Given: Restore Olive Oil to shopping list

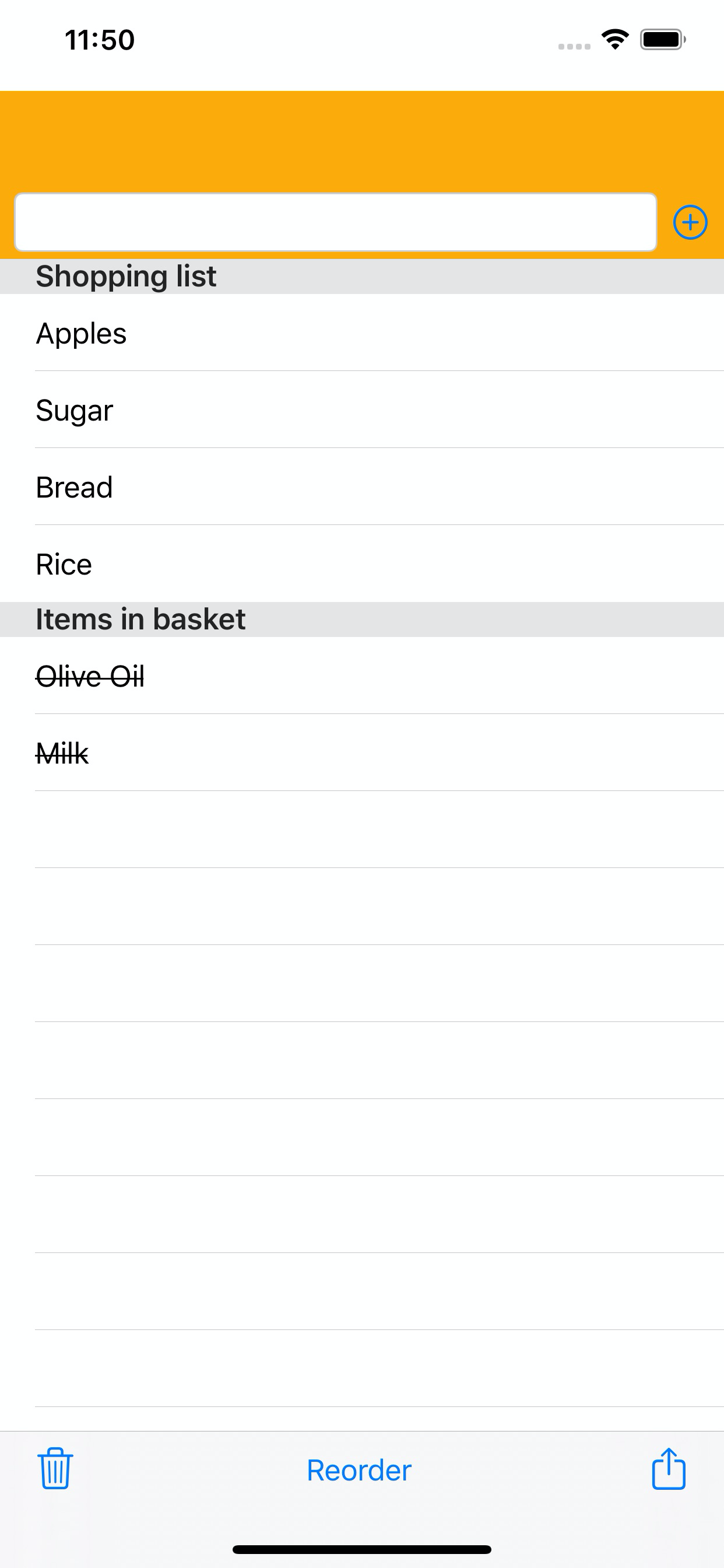Looking at the screenshot, I should tap(362, 675).
